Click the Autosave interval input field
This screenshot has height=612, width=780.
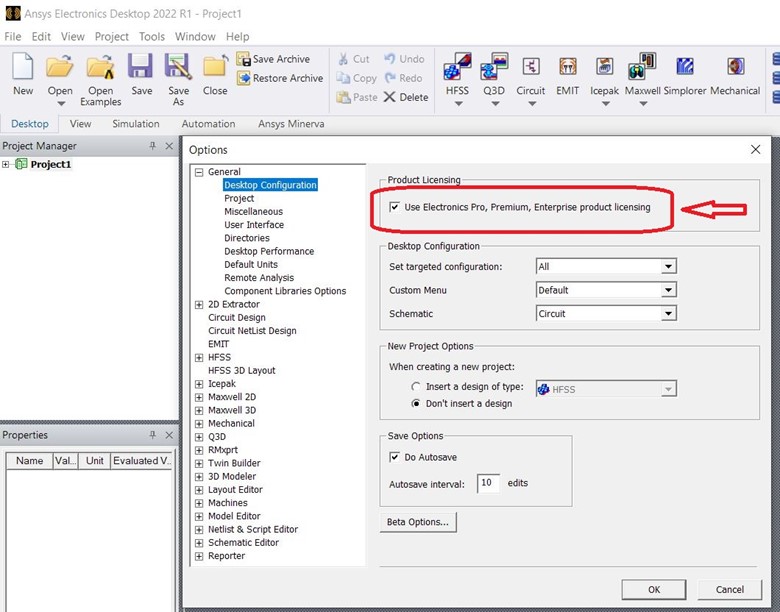488,483
